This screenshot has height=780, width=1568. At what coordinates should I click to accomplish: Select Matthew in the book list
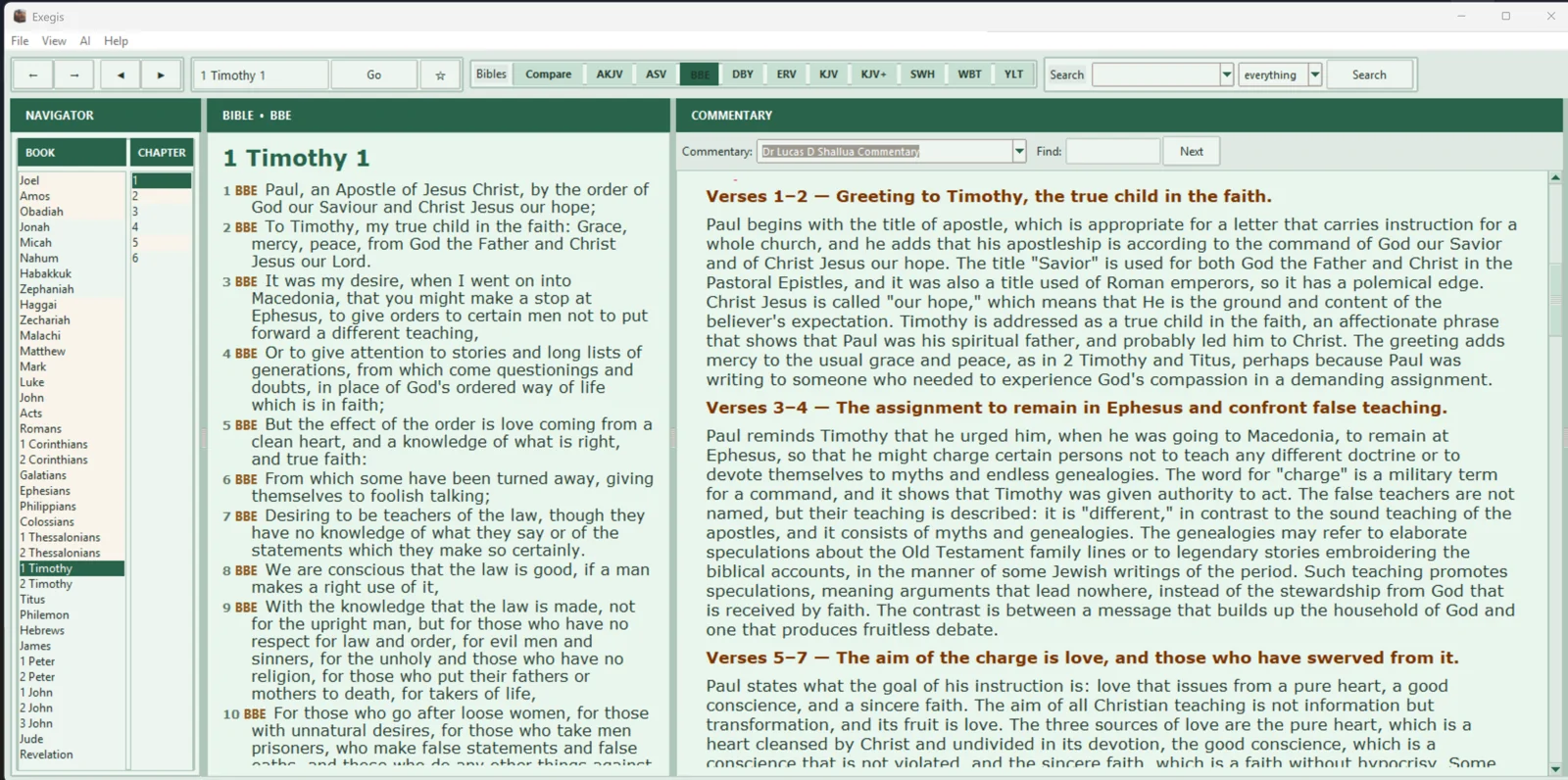click(x=71, y=351)
